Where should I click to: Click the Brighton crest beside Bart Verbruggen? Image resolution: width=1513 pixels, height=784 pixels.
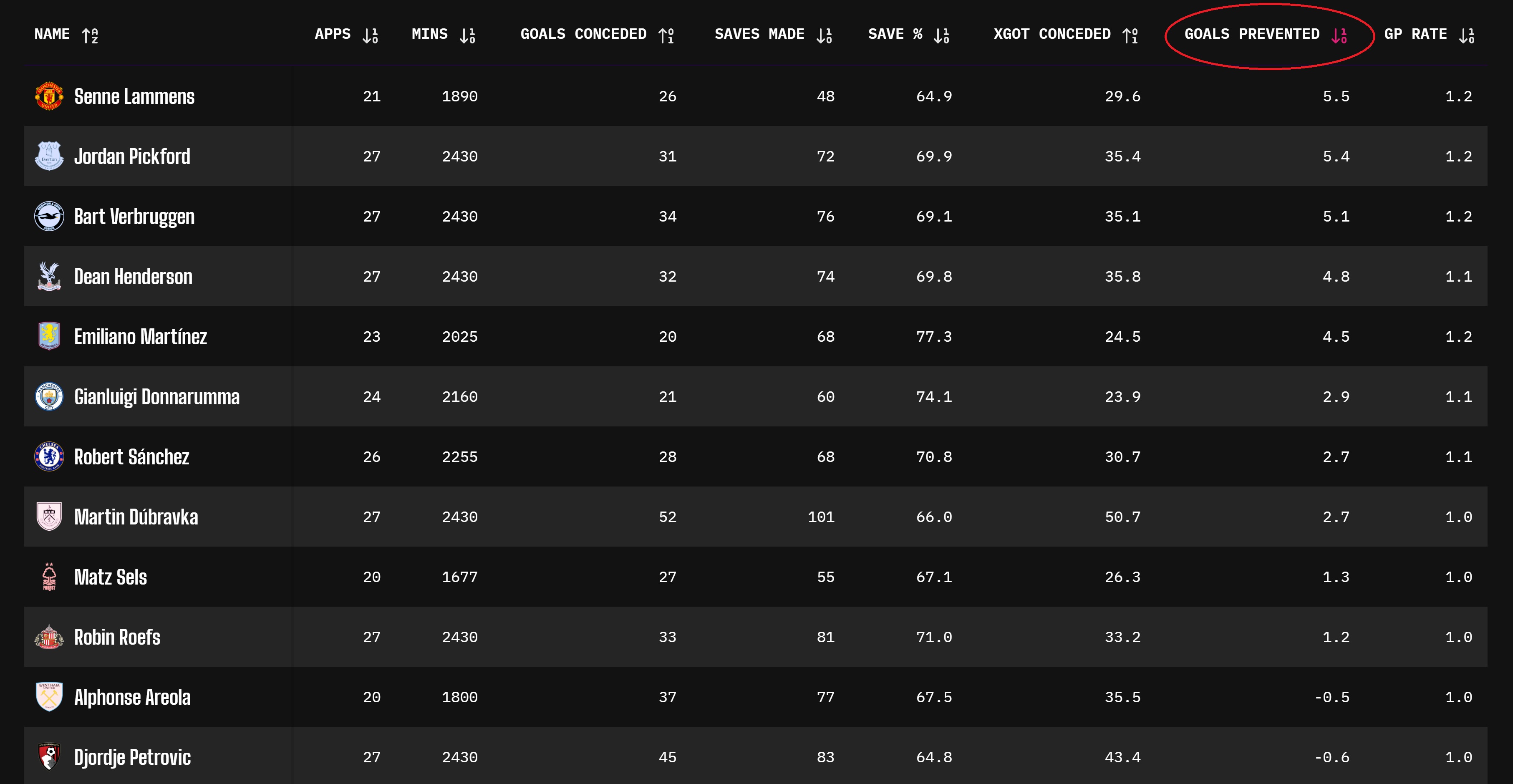(49, 216)
